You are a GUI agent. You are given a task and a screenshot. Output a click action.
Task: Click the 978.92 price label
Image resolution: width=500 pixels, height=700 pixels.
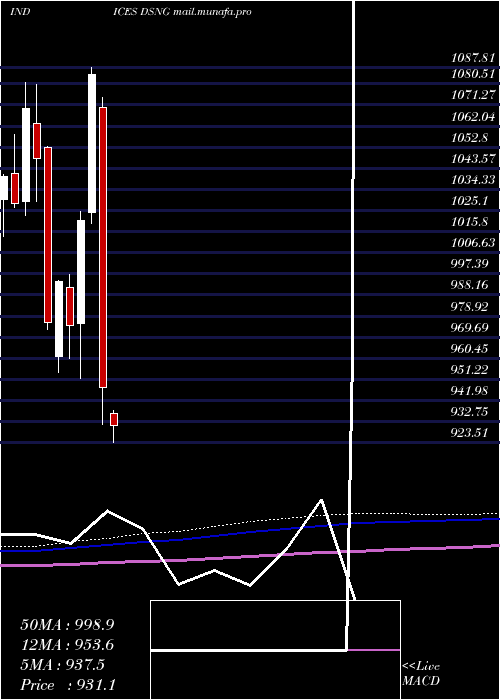pyautogui.click(x=470, y=307)
